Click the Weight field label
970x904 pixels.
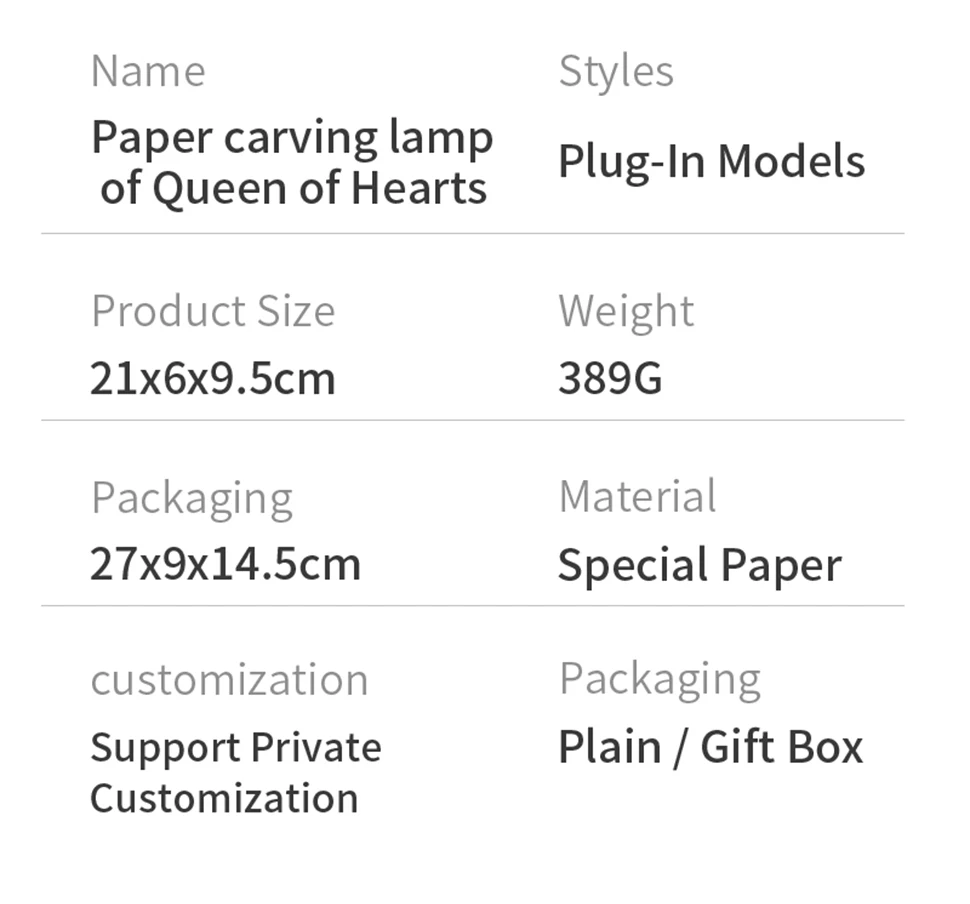pos(626,311)
